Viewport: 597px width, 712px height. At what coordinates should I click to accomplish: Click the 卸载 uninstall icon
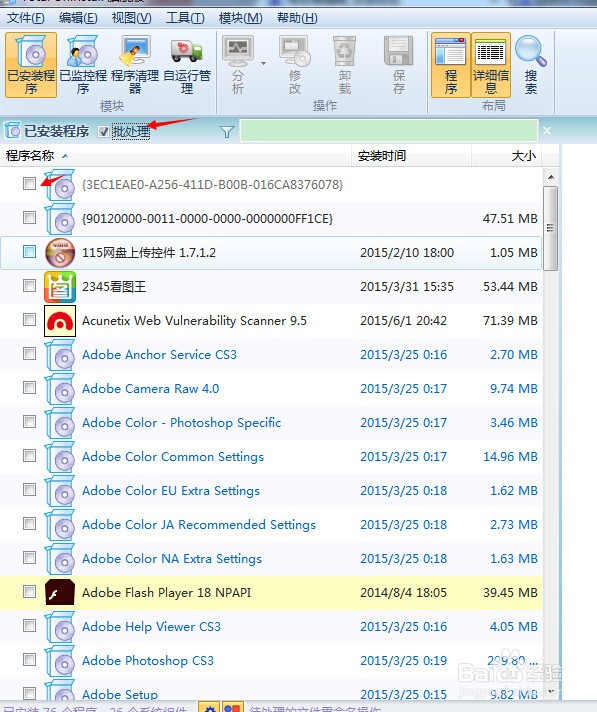(x=345, y=65)
